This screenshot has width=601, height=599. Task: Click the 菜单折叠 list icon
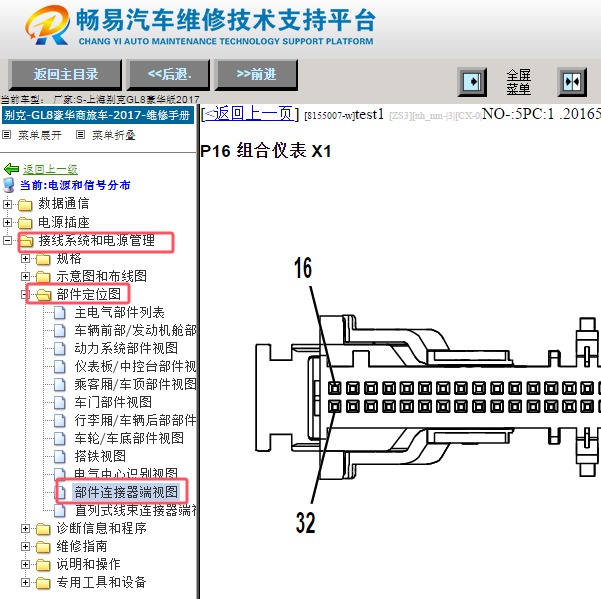coord(80,135)
